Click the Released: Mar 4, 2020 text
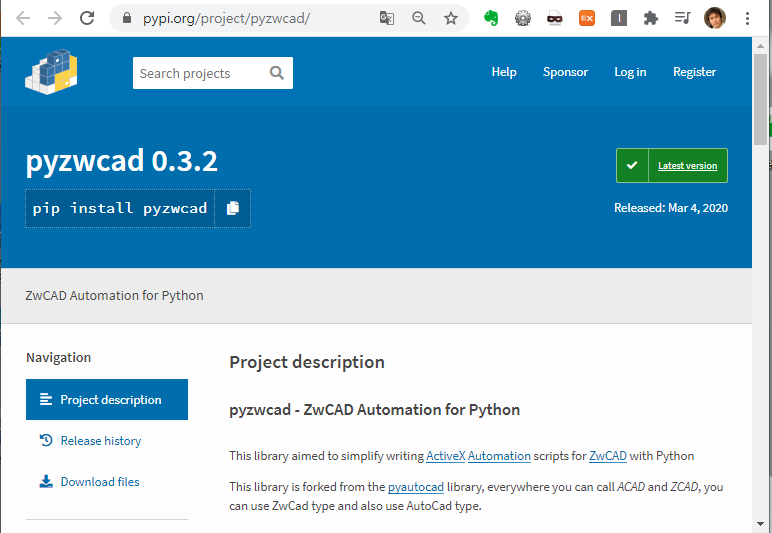 point(671,208)
